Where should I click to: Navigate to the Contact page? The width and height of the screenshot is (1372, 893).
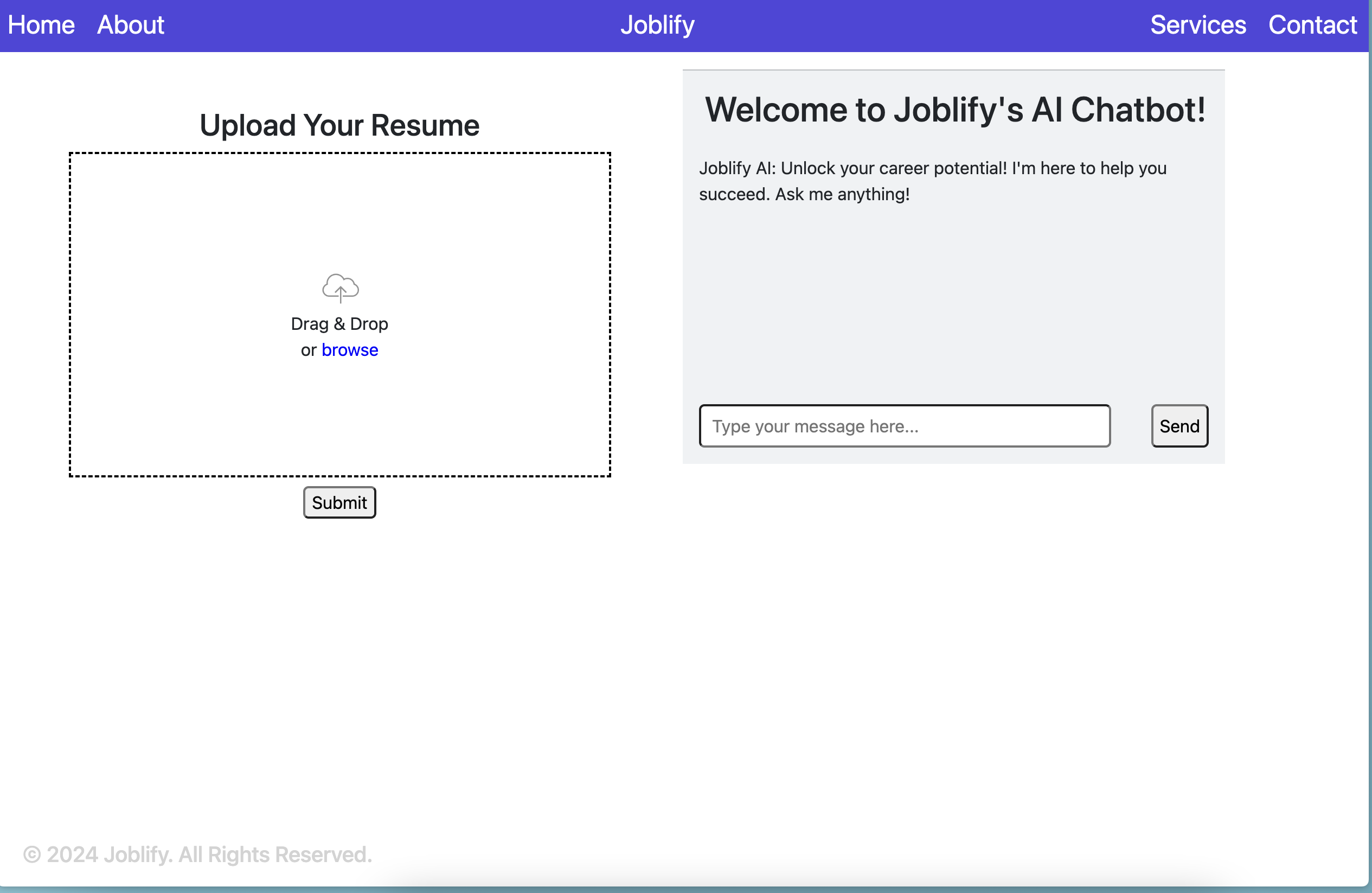[1313, 25]
